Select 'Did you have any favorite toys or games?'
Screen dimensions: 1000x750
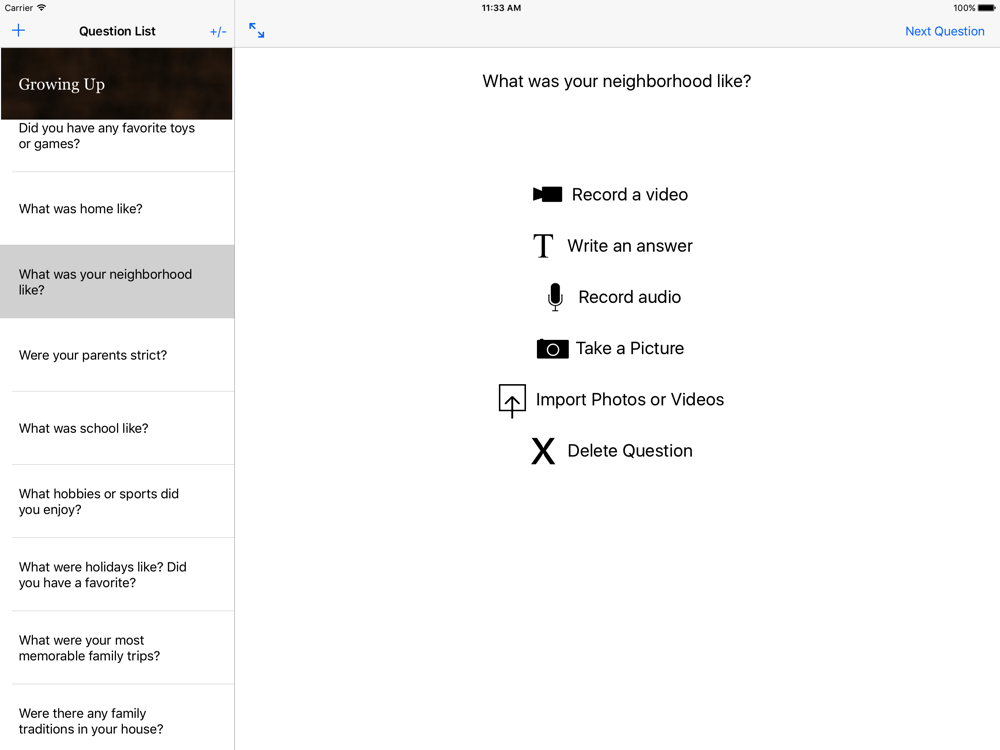pyautogui.click(x=117, y=145)
